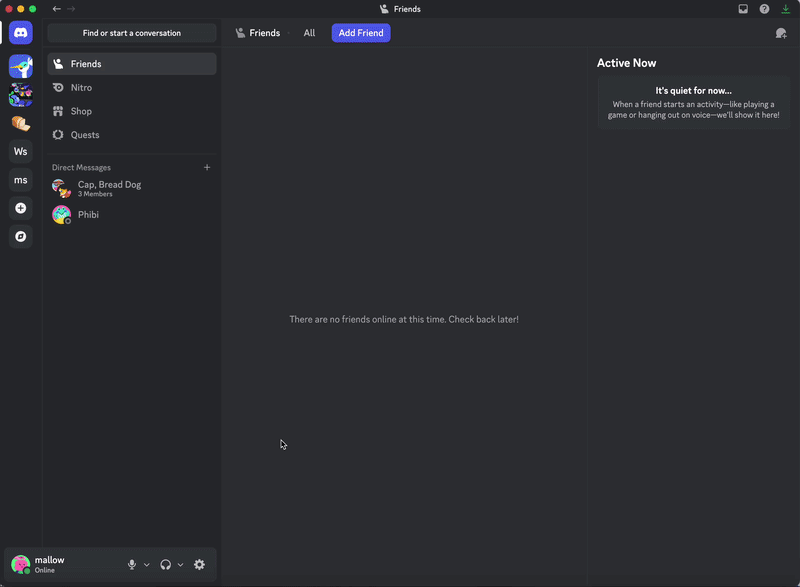This screenshot has height=587, width=800.
Task: Open Quests page
Action: 132,135
